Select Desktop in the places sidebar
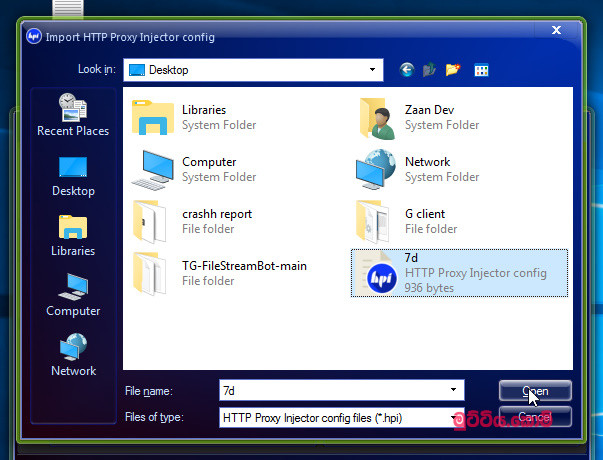This screenshot has height=460, width=603. (x=73, y=177)
